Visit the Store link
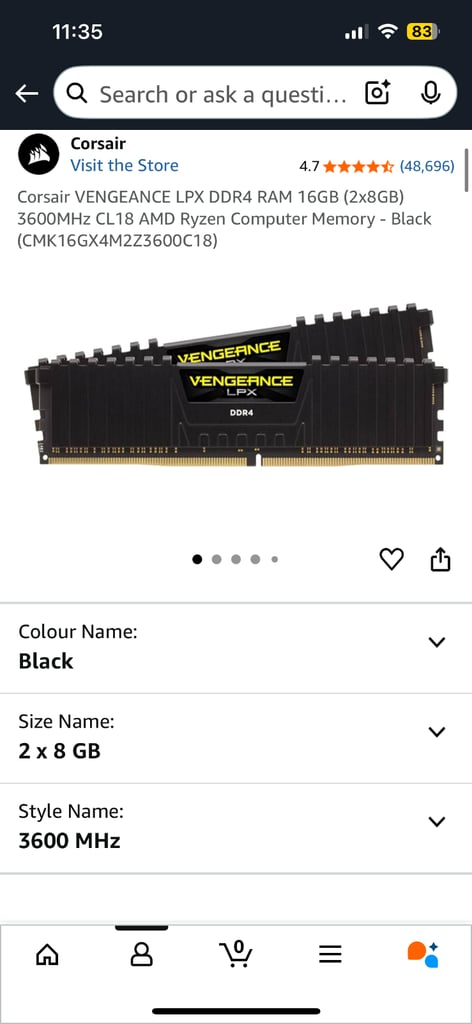The width and height of the screenshot is (472, 1024). point(124,165)
